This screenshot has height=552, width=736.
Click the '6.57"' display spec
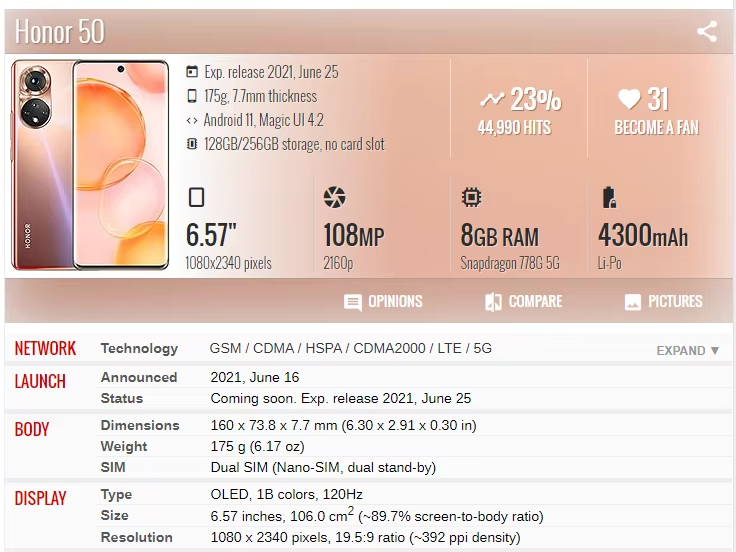click(211, 235)
